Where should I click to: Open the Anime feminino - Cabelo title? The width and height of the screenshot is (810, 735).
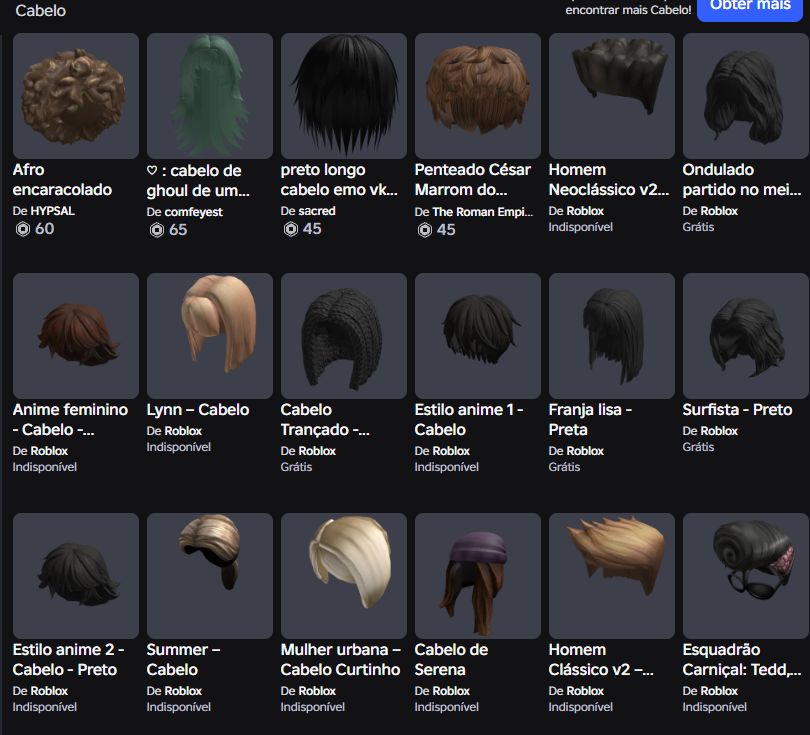click(x=70, y=419)
